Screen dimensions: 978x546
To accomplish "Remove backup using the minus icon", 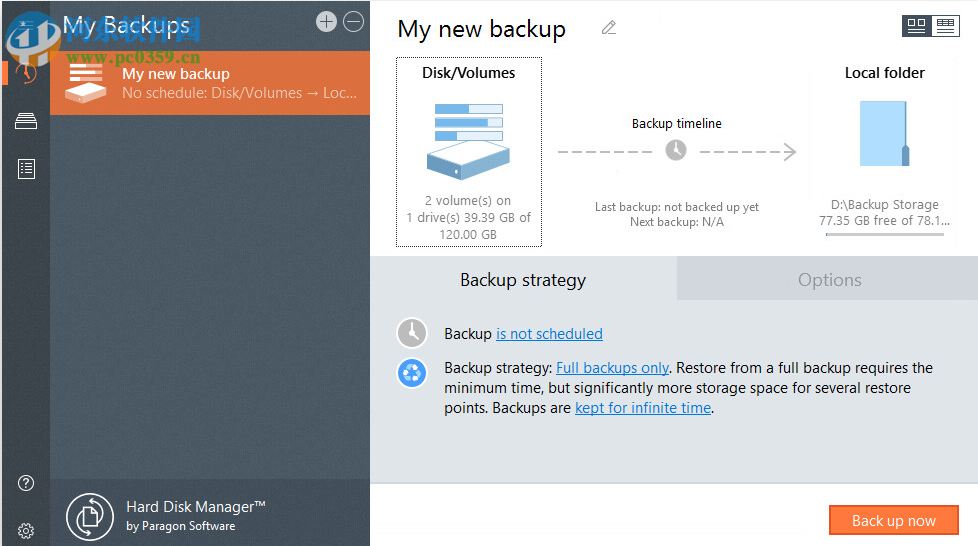I will click(354, 22).
